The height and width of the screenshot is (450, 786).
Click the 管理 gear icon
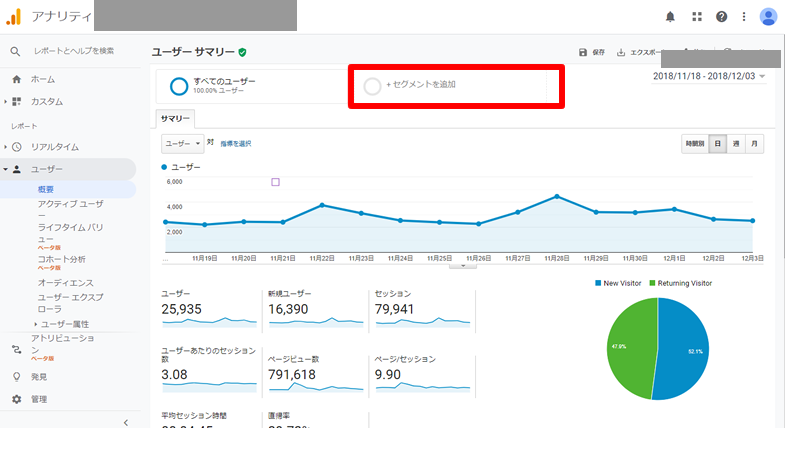(x=17, y=399)
